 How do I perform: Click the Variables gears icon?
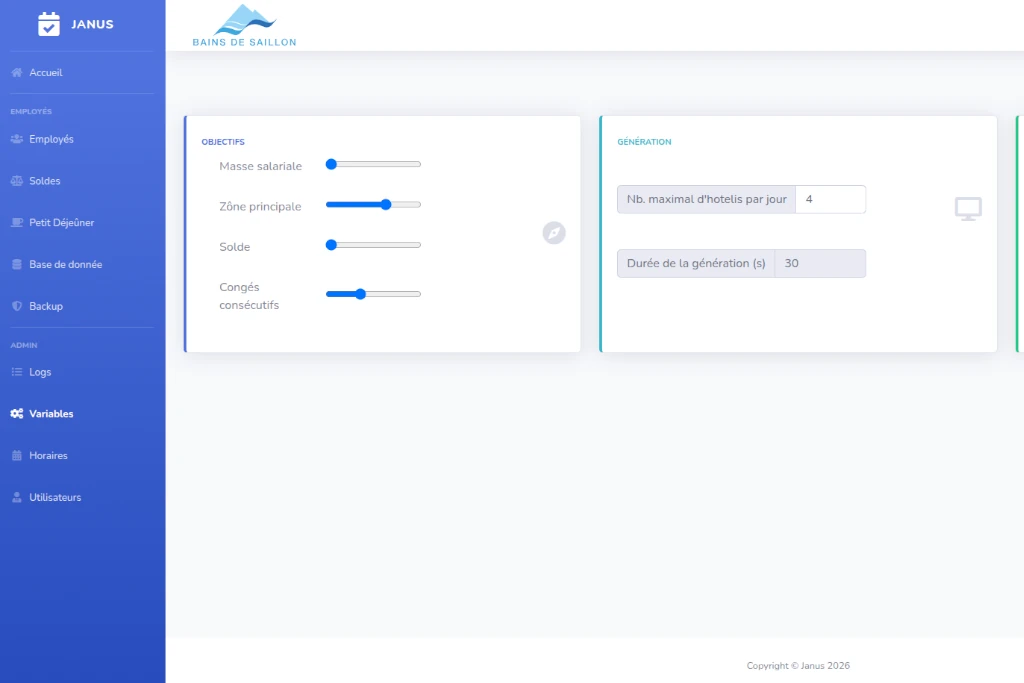(x=17, y=414)
